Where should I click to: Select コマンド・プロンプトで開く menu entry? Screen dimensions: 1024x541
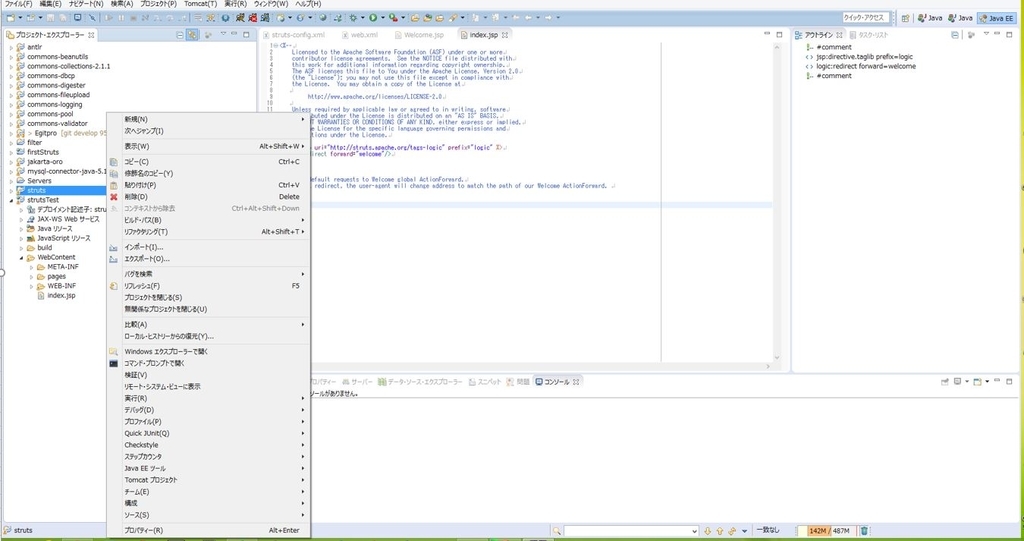pos(208,363)
